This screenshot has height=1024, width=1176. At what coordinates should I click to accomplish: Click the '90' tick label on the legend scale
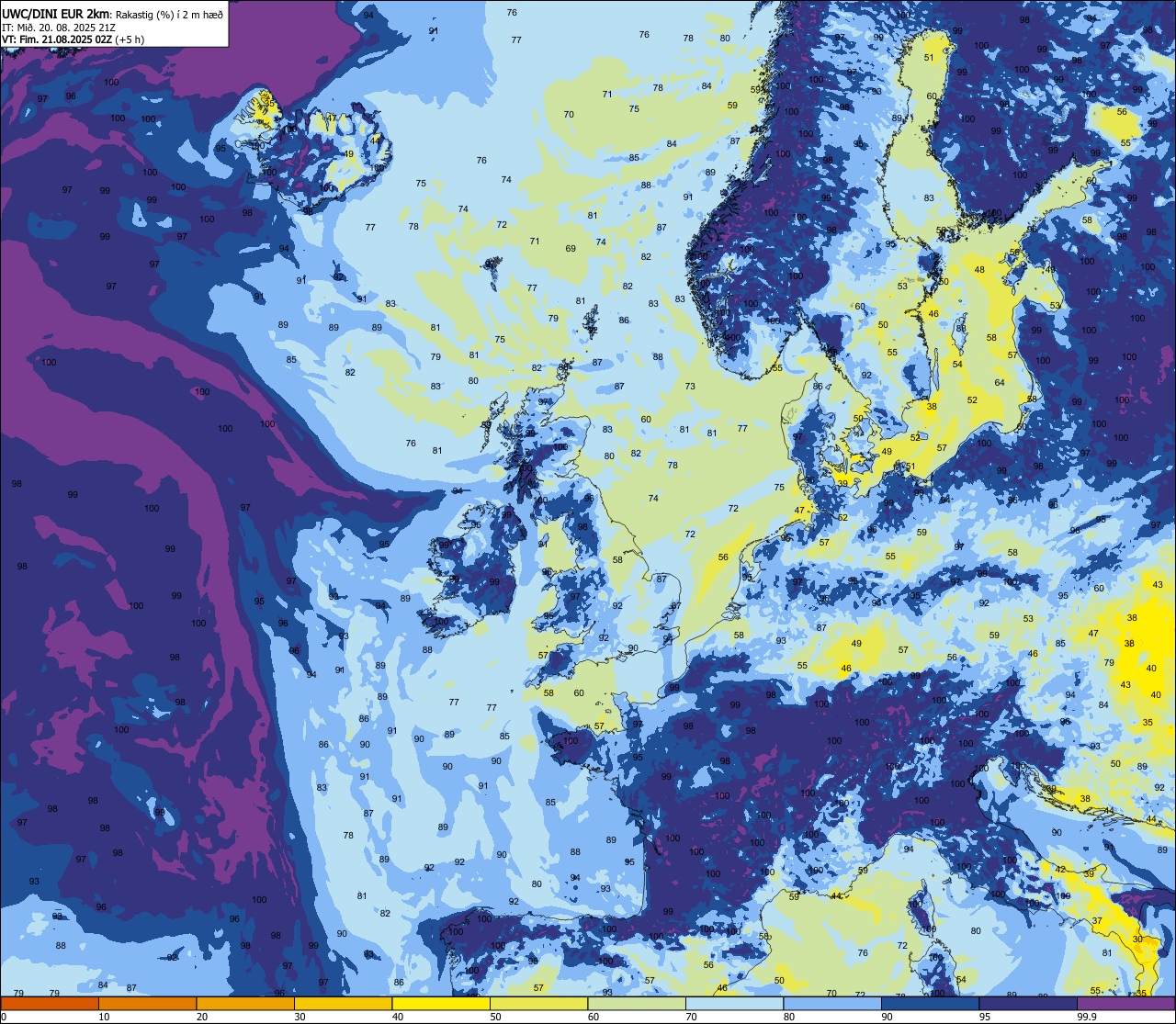pyautogui.click(x=887, y=1017)
